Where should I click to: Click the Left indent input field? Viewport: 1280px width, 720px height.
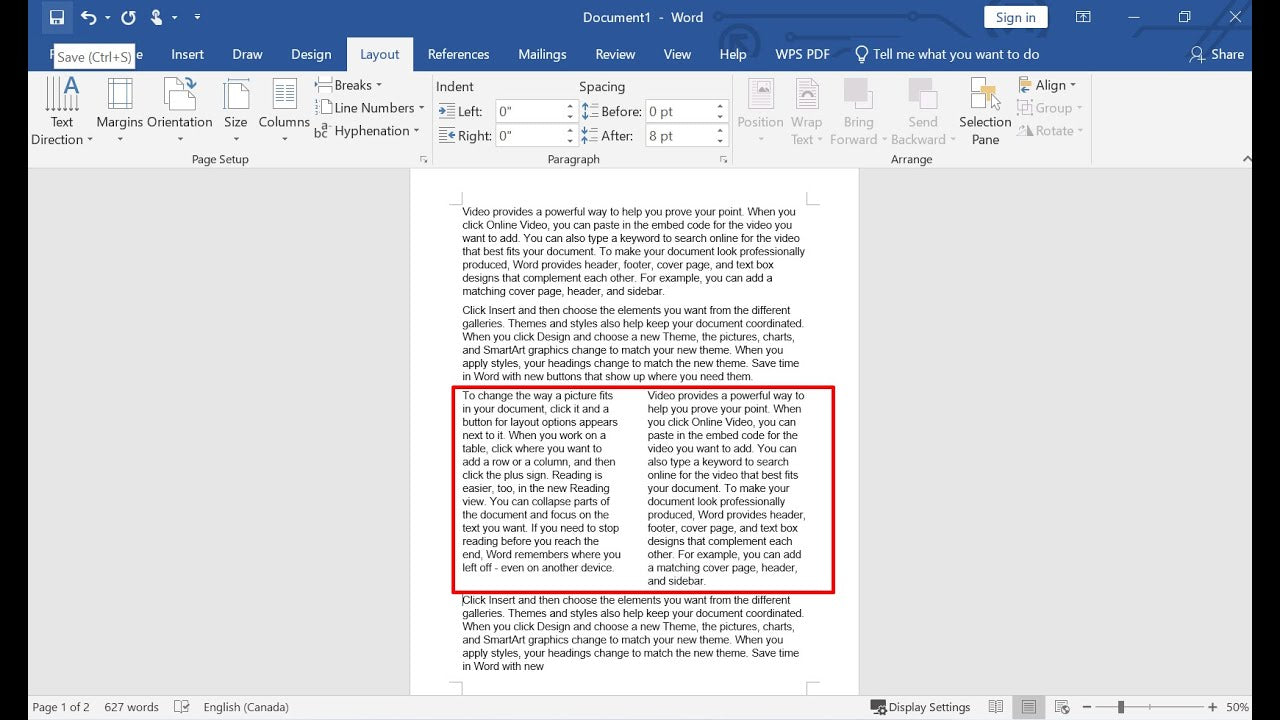pyautogui.click(x=530, y=111)
